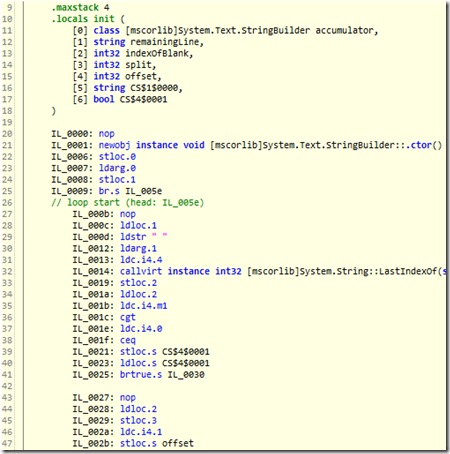Click 'IL_001f: ceq' instruction
450x454 pixels.
[104, 340]
